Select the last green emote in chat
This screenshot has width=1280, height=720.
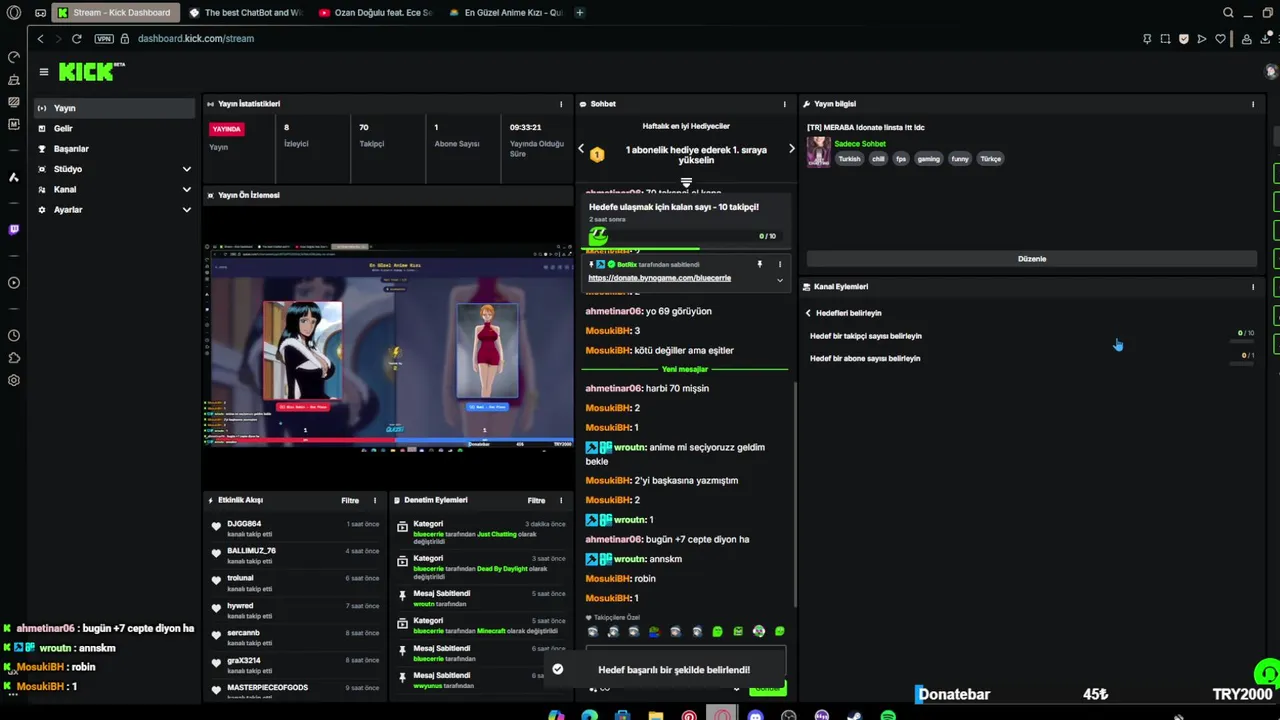point(780,631)
